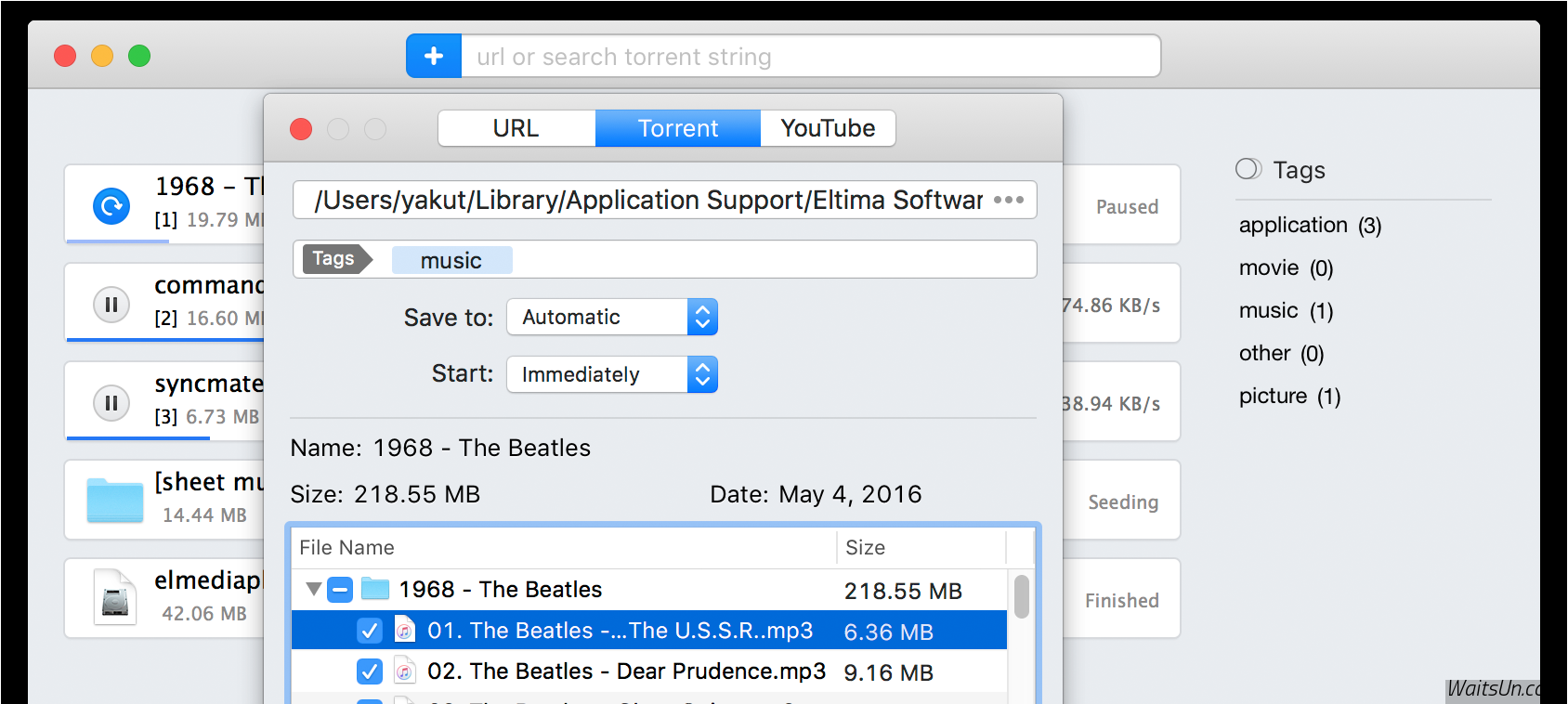
Task: Switch to the YouTube tab
Action: (828, 128)
